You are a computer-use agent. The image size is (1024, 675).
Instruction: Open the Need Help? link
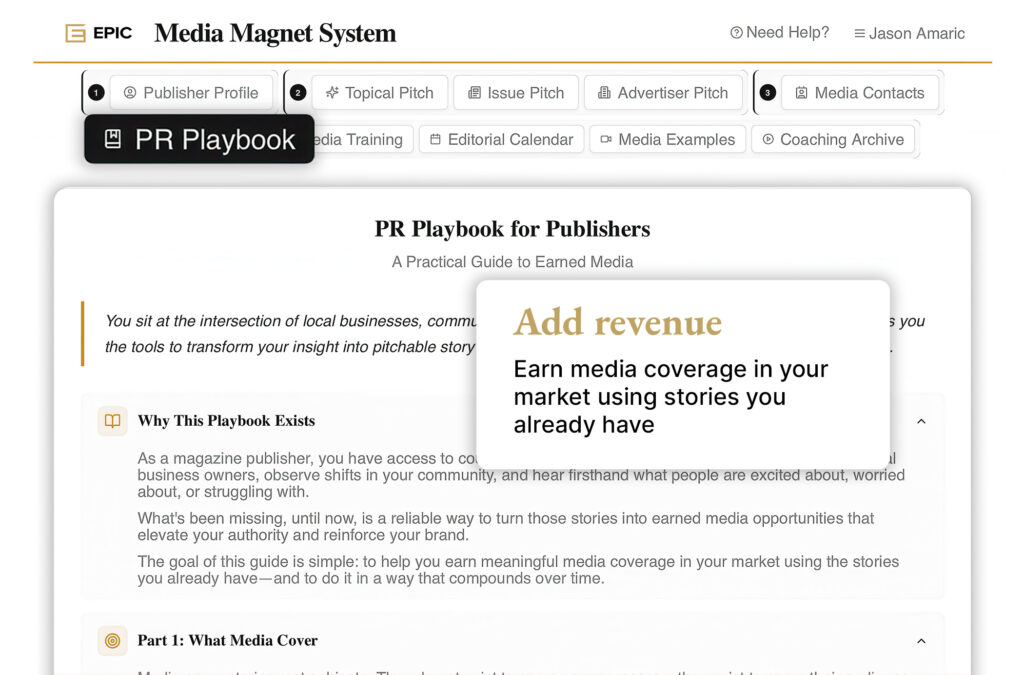pos(779,33)
